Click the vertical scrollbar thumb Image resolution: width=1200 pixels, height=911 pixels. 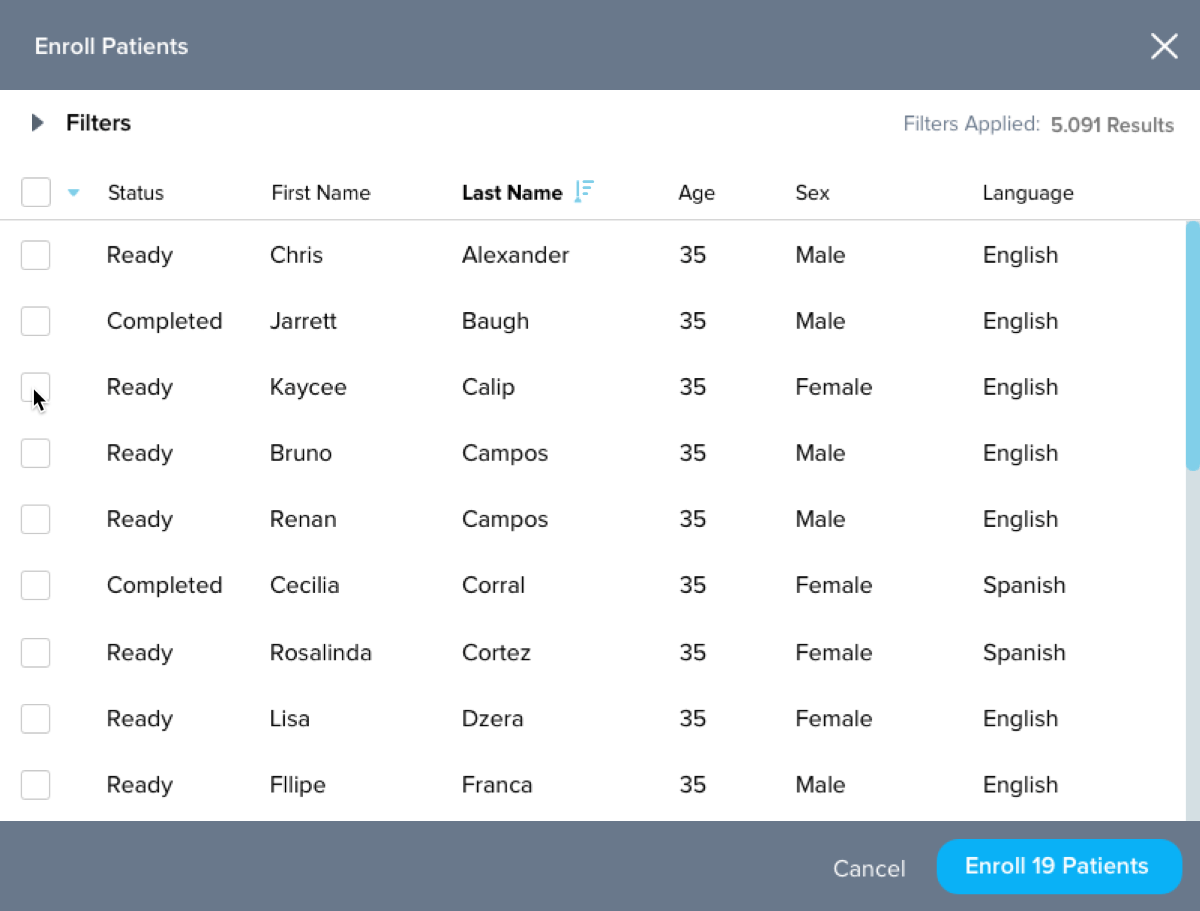(x=1192, y=345)
